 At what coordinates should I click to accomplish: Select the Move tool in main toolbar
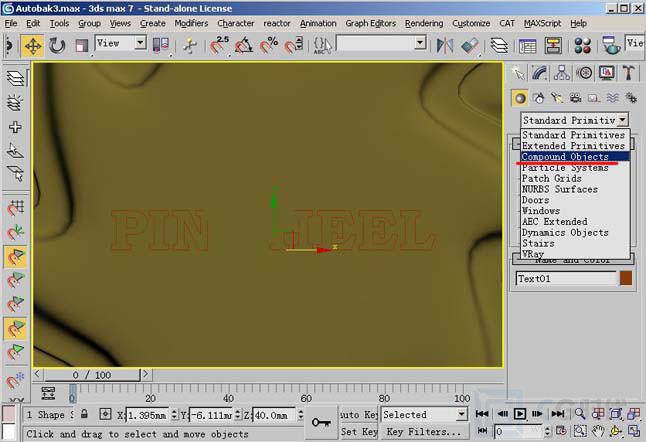[x=33, y=45]
